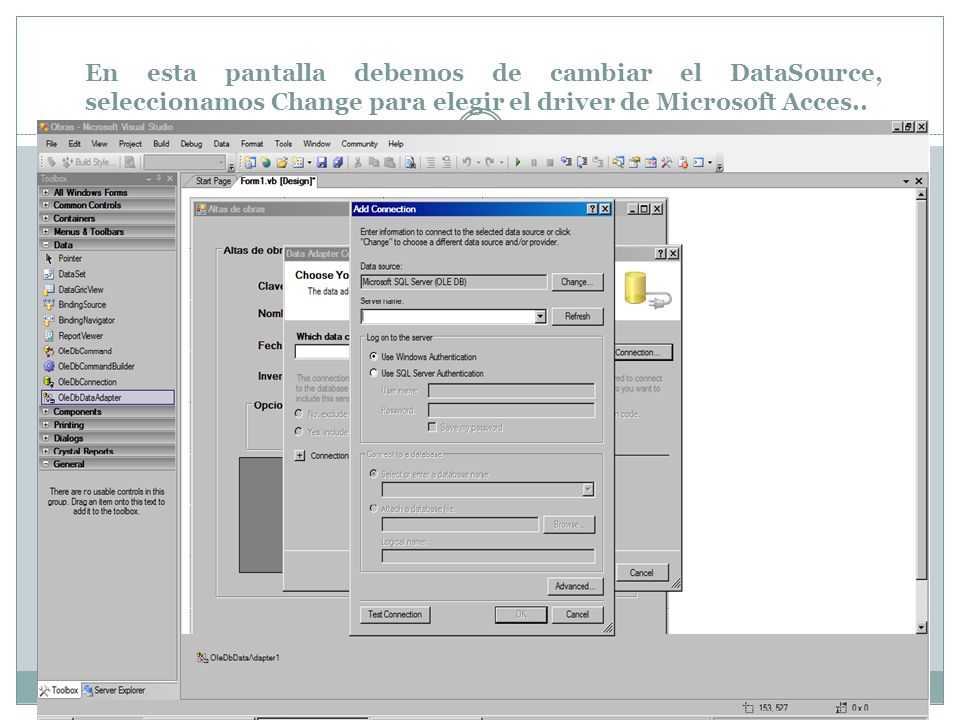Click Cancel in the Add Connection dialog

pyautogui.click(x=577, y=614)
